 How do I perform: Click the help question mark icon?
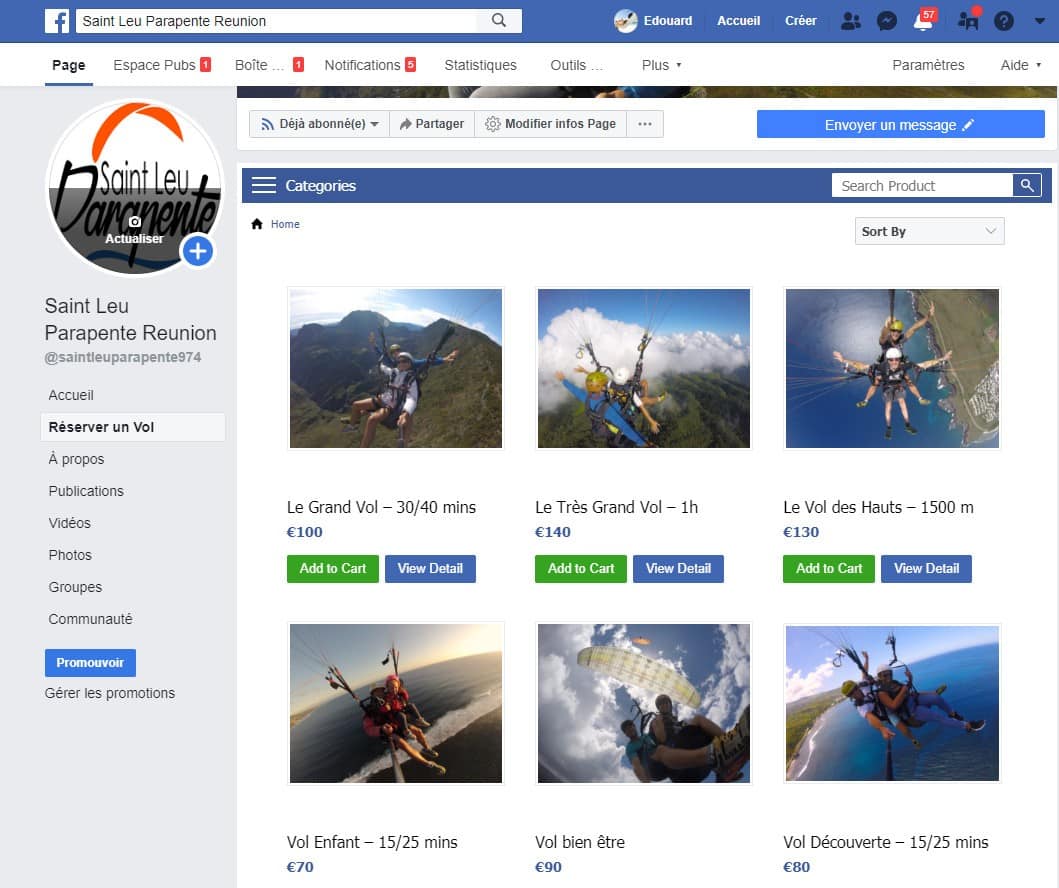[x=1004, y=21]
